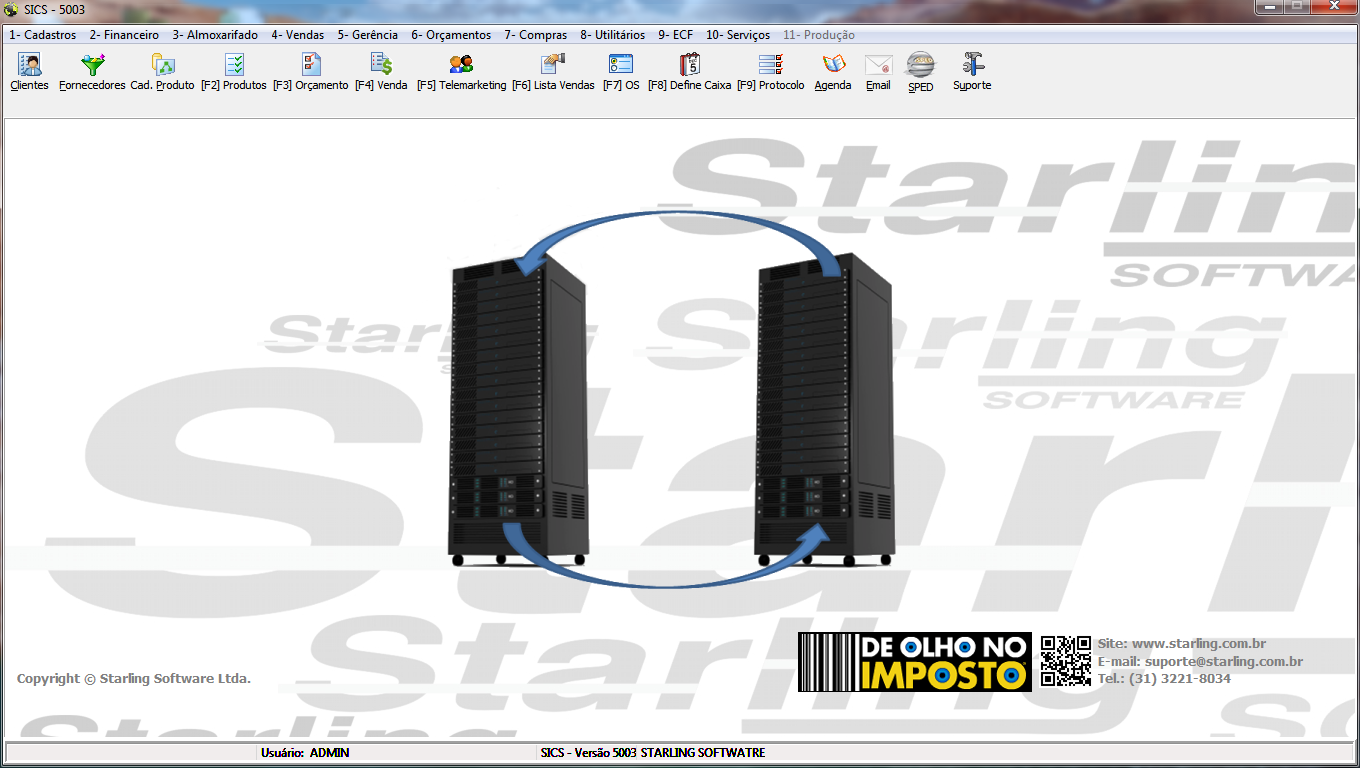This screenshot has height=768, width=1360.
Task: Open the 4- Vendas menu
Action: 297,34
